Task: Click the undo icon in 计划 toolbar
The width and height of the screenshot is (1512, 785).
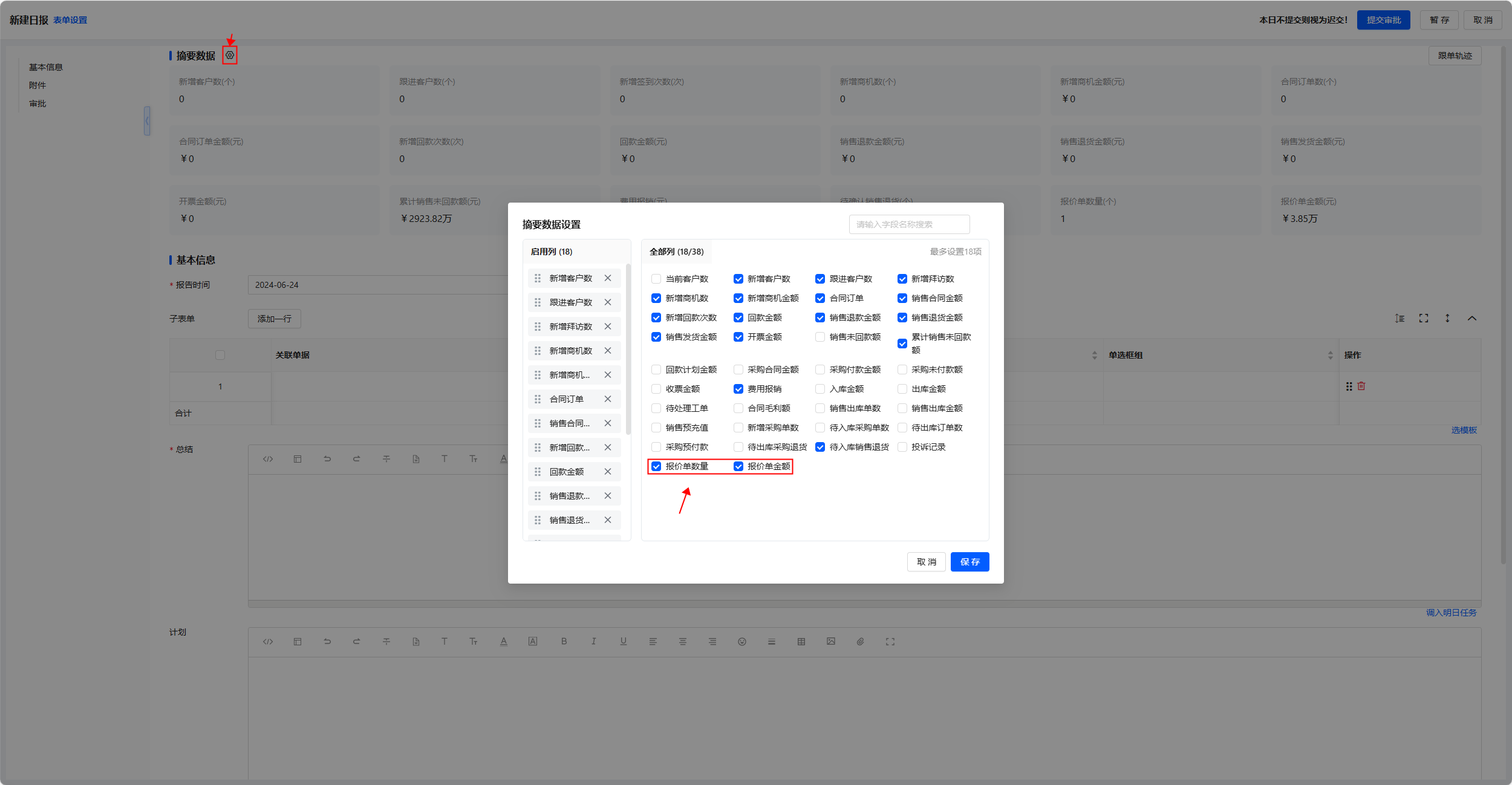Action: tap(327, 642)
